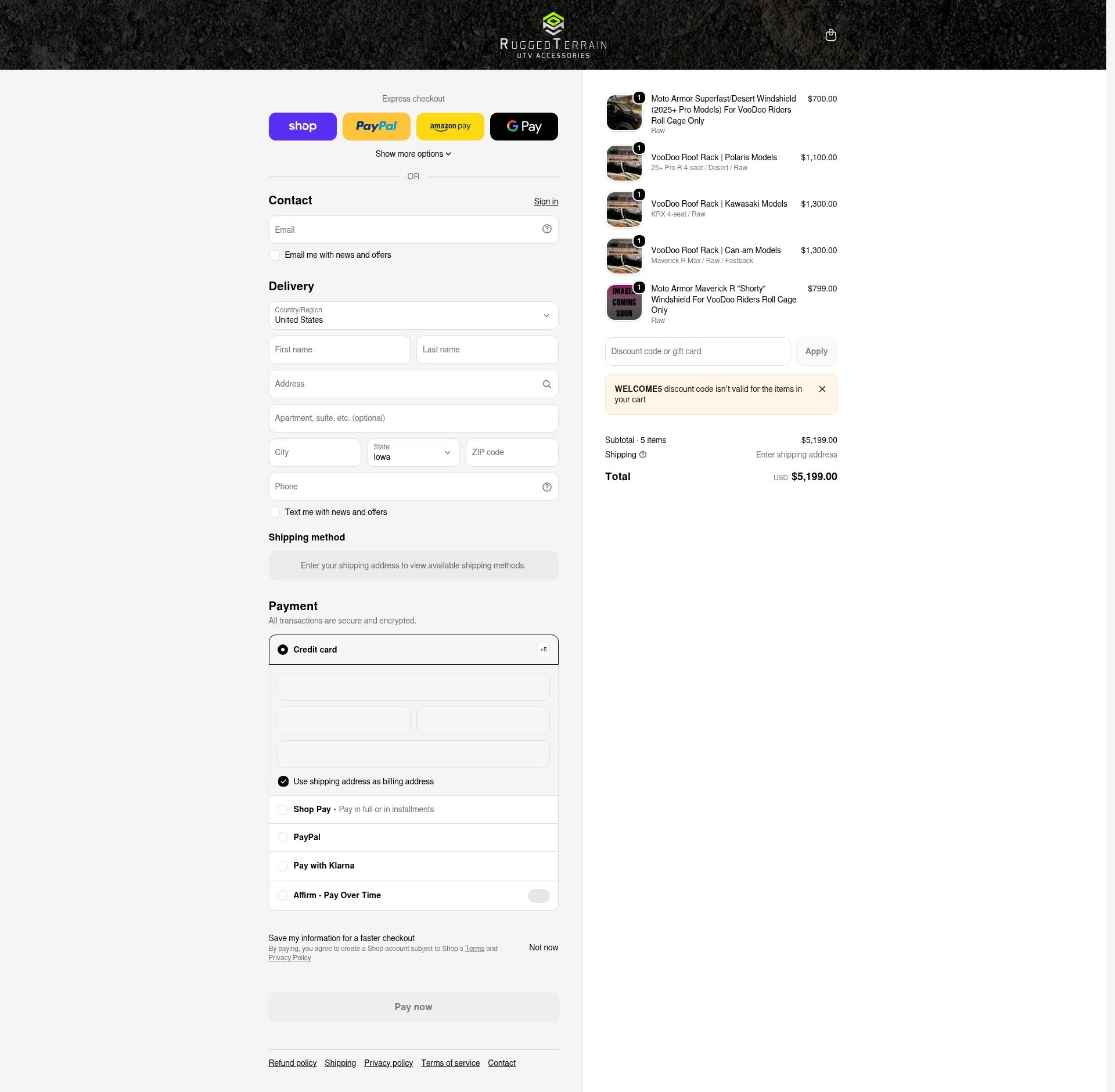Click the $5,199.00 total amount
The image size is (1115, 1092).
point(814,477)
